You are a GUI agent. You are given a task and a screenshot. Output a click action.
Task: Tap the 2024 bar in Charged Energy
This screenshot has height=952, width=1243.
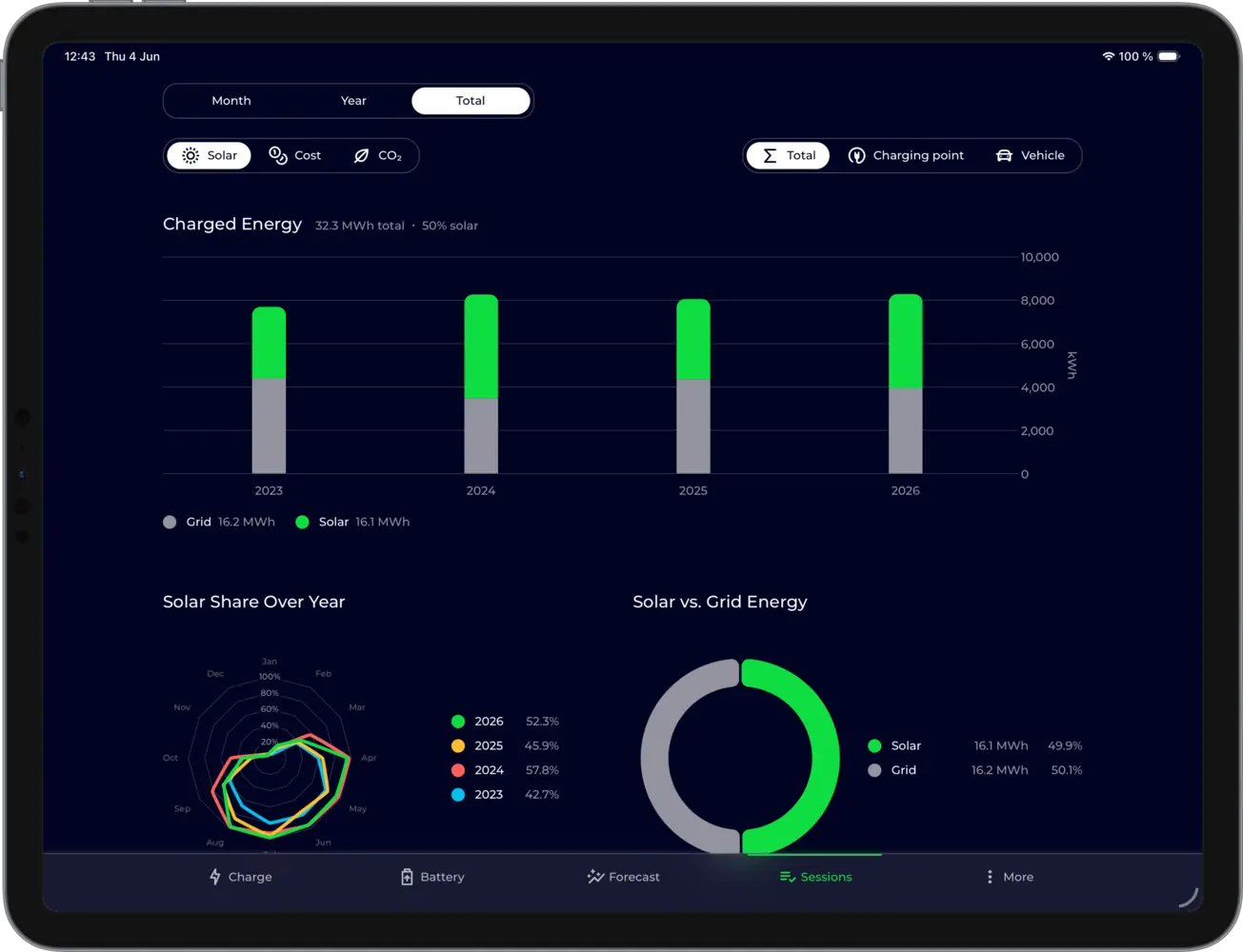click(x=481, y=384)
